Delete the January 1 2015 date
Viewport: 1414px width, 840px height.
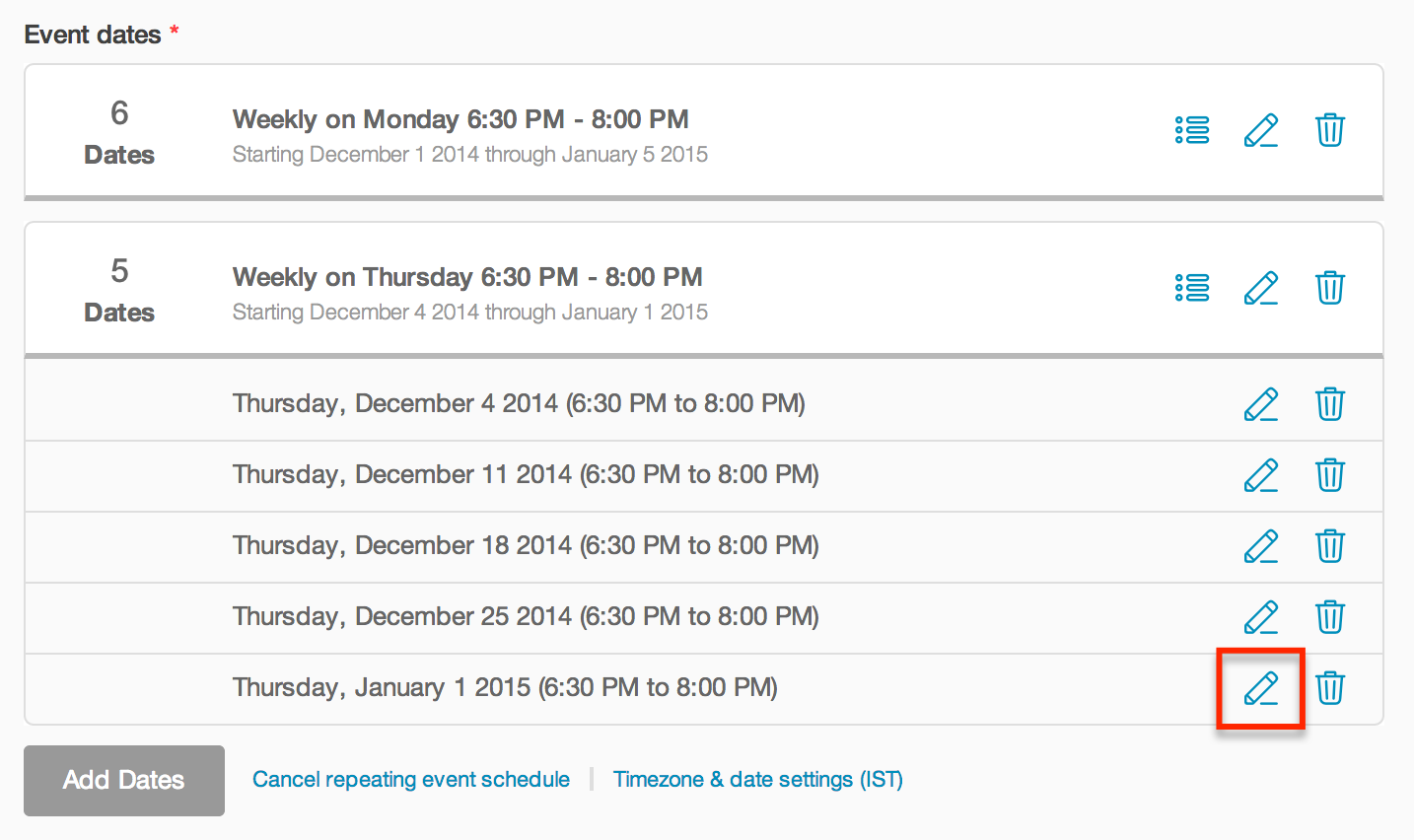pos(1330,688)
